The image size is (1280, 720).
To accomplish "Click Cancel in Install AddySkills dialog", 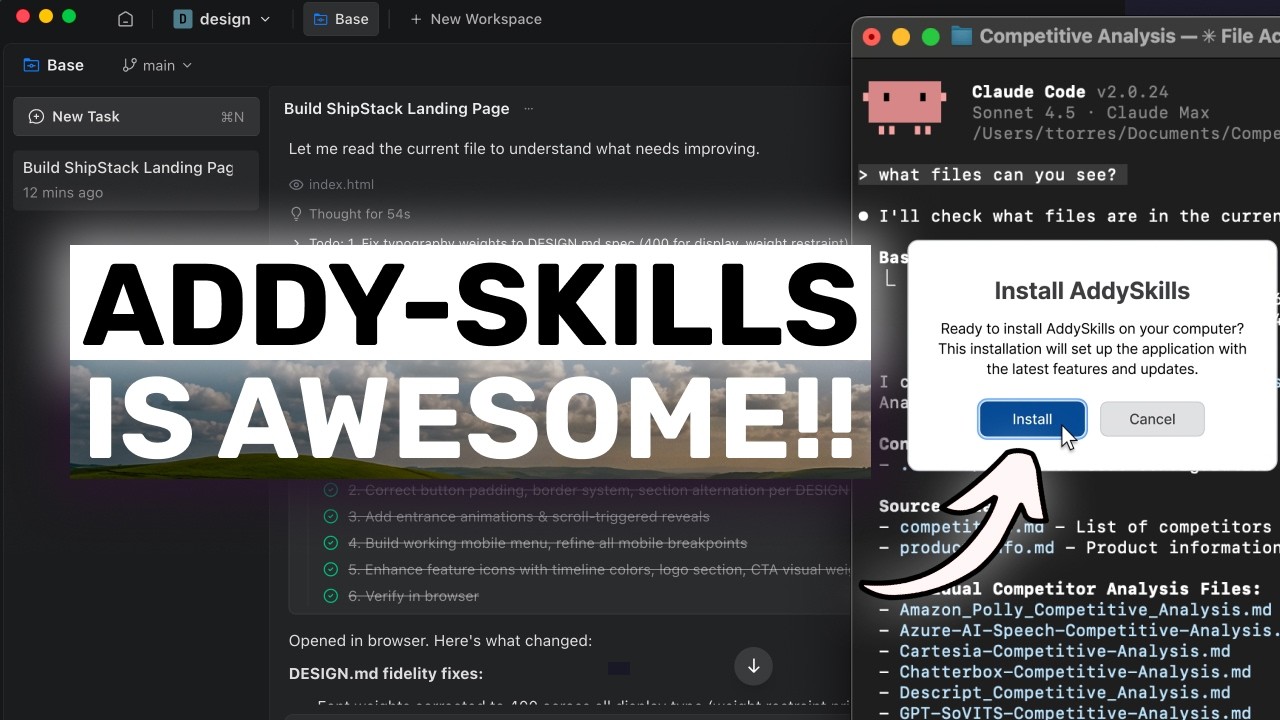I will pyautogui.click(x=1152, y=419).
